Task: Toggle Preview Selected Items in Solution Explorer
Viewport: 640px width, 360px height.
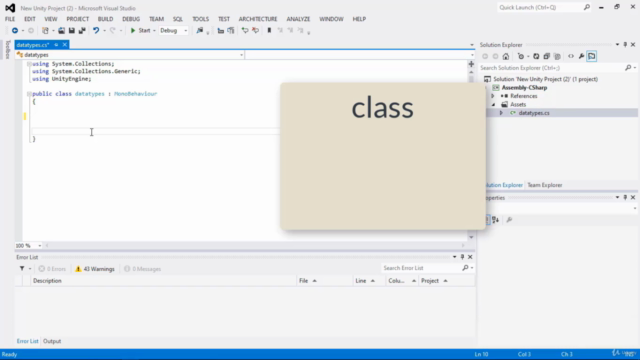Action: [x=592, y=56]
